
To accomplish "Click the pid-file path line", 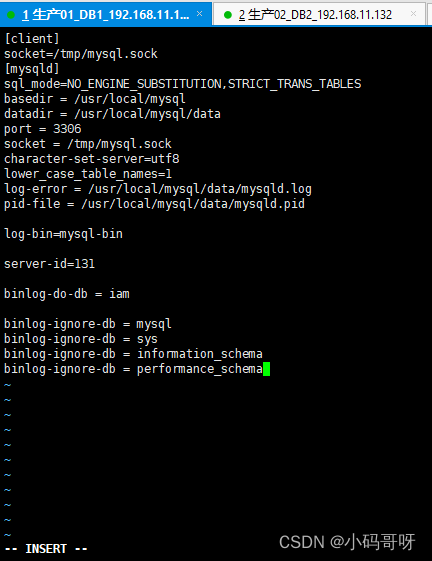I will tap(154, 204).
